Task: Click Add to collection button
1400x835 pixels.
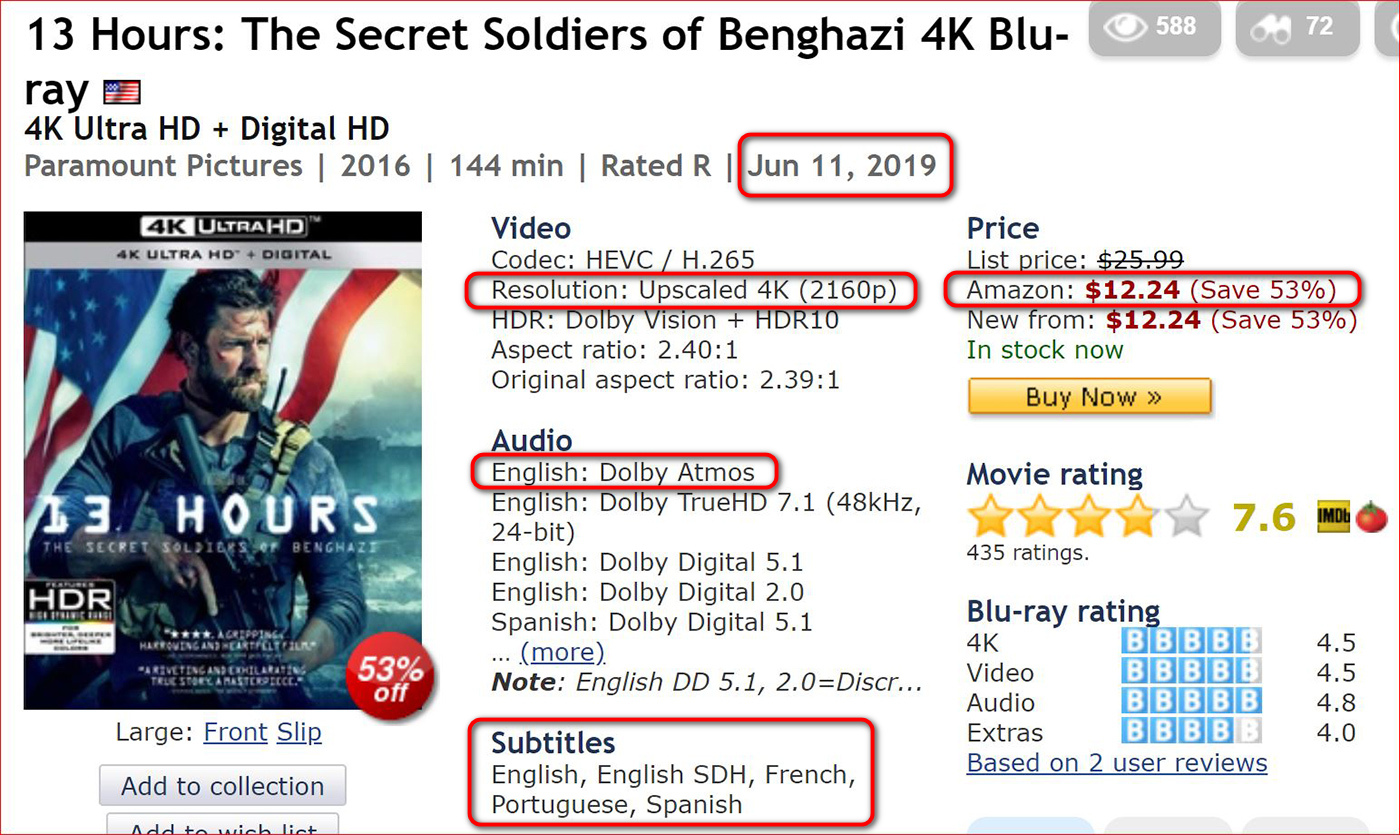Action: 222,786
